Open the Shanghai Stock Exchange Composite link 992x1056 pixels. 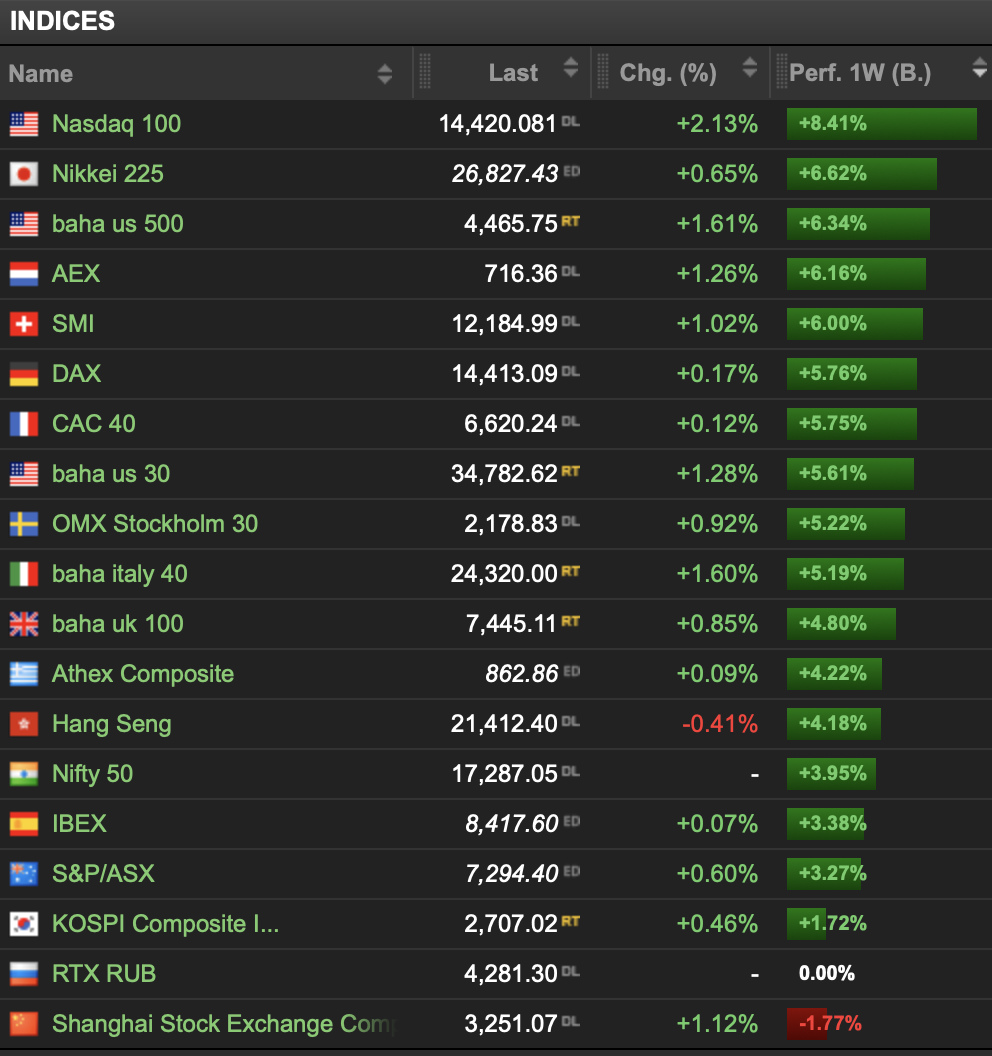point(223,1024)
